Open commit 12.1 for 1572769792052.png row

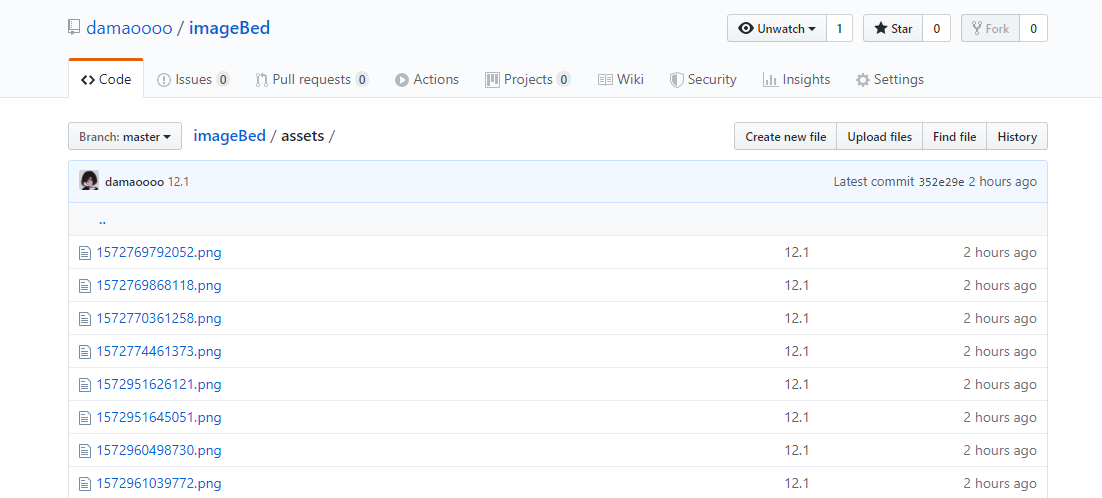tap(796, 252)
